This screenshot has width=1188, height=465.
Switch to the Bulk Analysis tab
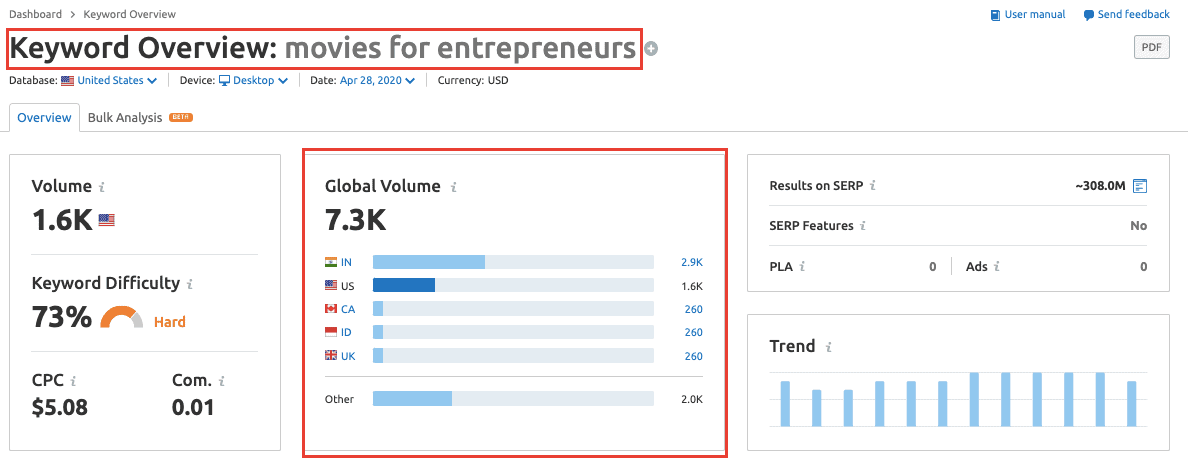coord(139,117)
